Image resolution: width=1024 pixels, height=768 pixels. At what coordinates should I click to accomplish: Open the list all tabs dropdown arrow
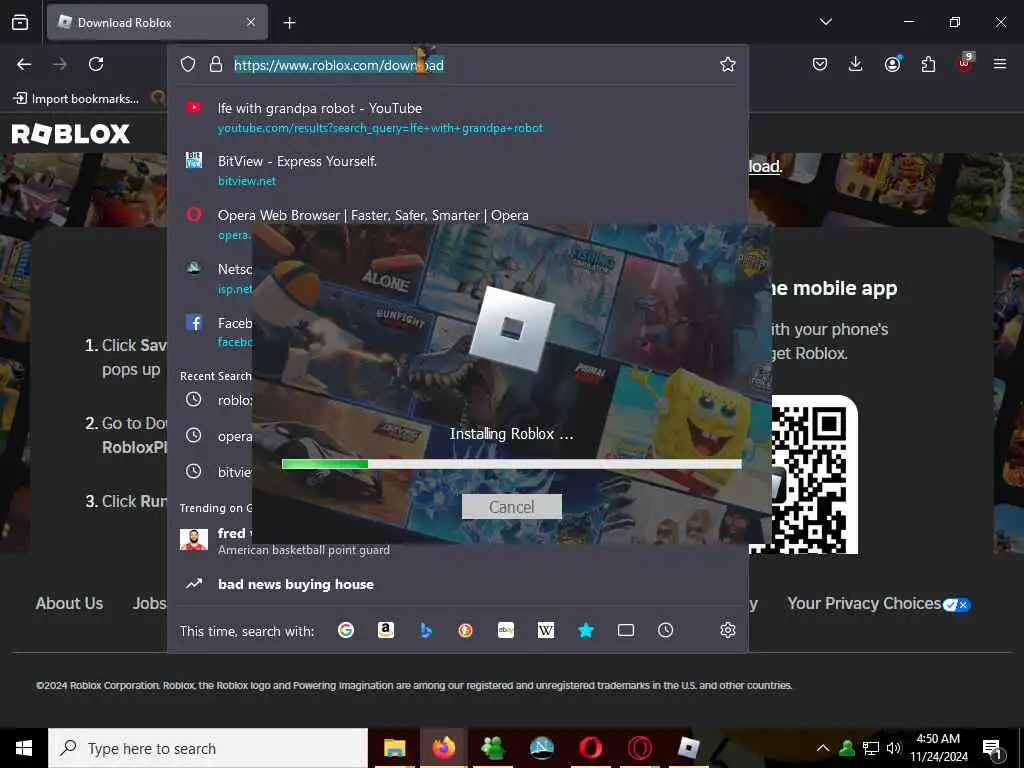pyautogui.click(x=825, y=22)
